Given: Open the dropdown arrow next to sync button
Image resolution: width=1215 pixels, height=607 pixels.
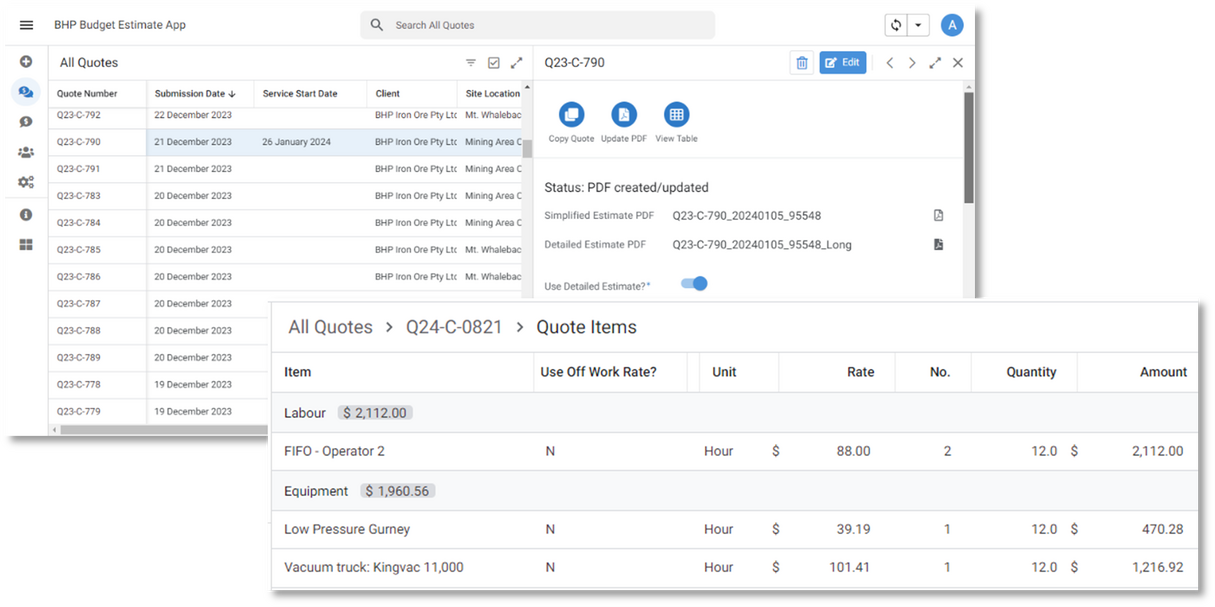Looking at the screenshot, I should 918,25.
